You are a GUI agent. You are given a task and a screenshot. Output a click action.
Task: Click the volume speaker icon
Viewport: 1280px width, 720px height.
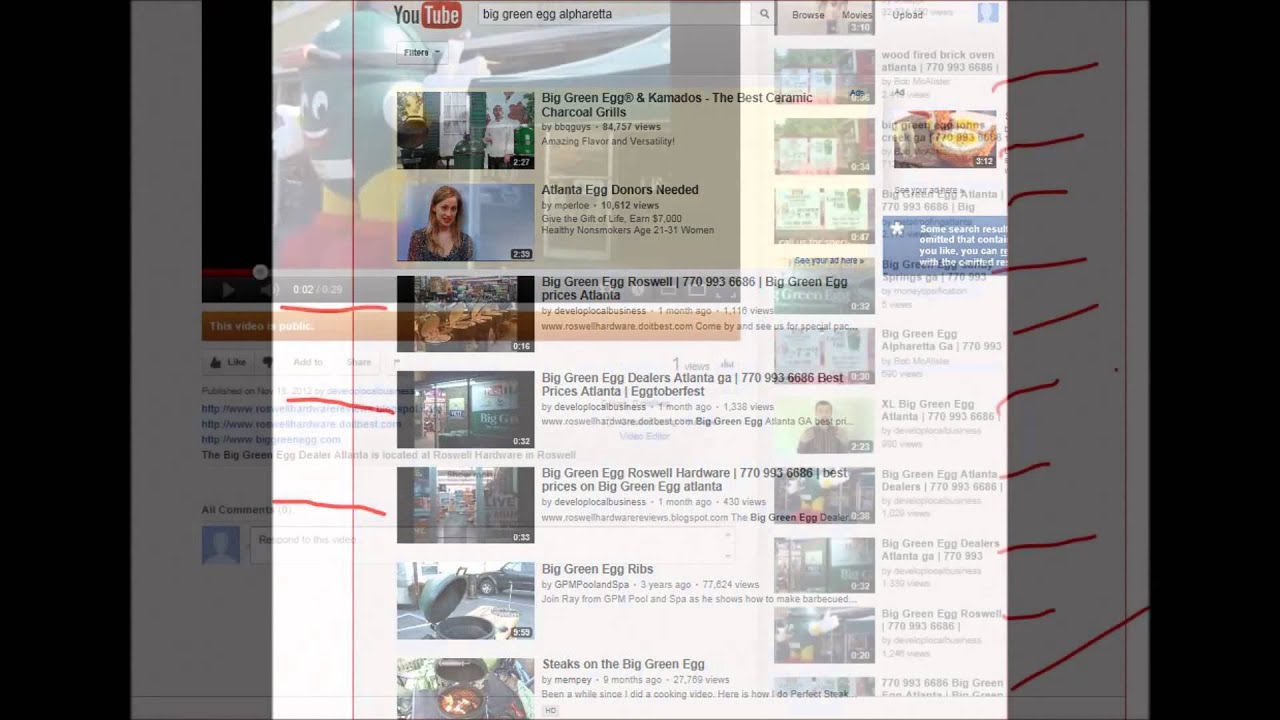(x=268, y=290)
